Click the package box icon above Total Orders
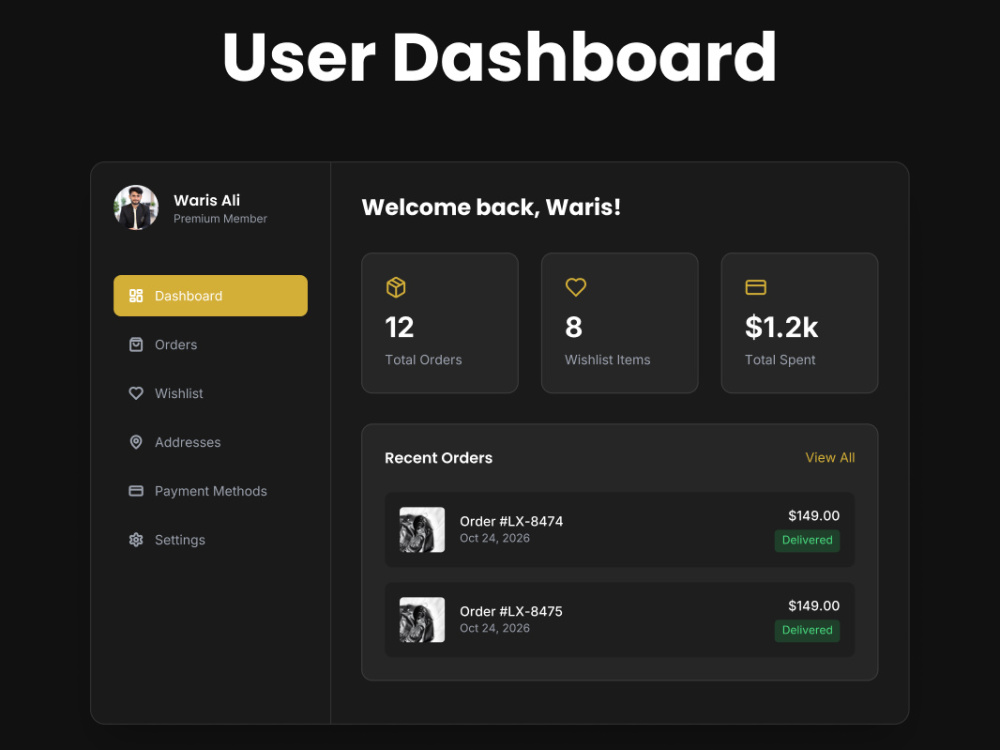Viewport: 1000px width, 750px height. (396, 287)
